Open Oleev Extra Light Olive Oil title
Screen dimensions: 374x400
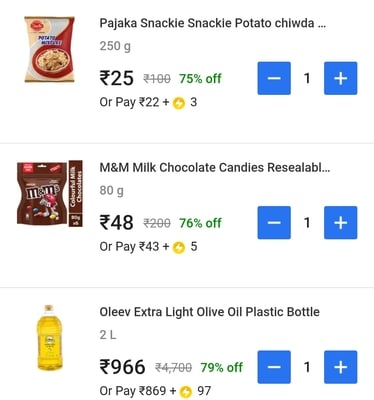point(209,312)
